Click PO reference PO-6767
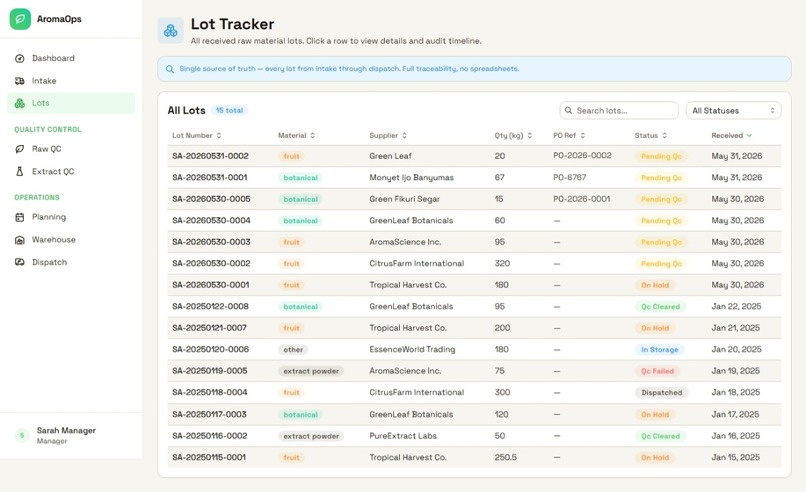806x492 pixels. [570, 177]
